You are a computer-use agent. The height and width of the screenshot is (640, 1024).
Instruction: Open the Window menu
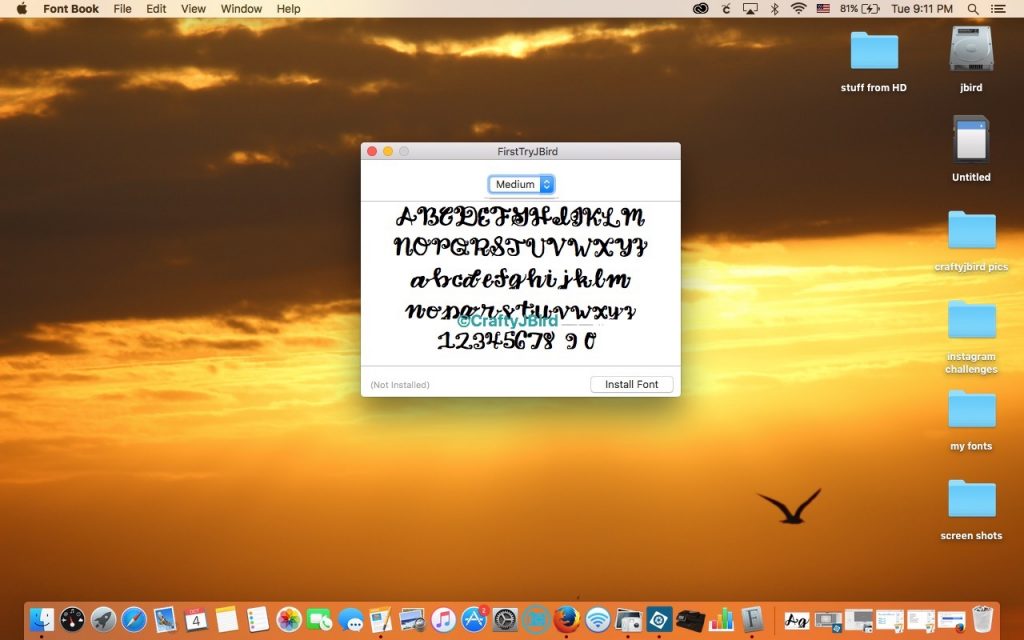pyautogui.click(x=240, y=9)
